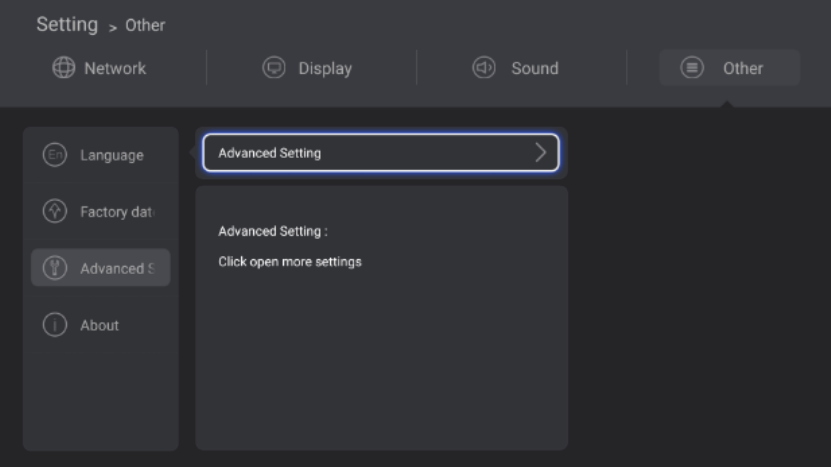Select Language in the sidebar
Viewport: 831px width, 467px height.
click(x=111, y=155)
